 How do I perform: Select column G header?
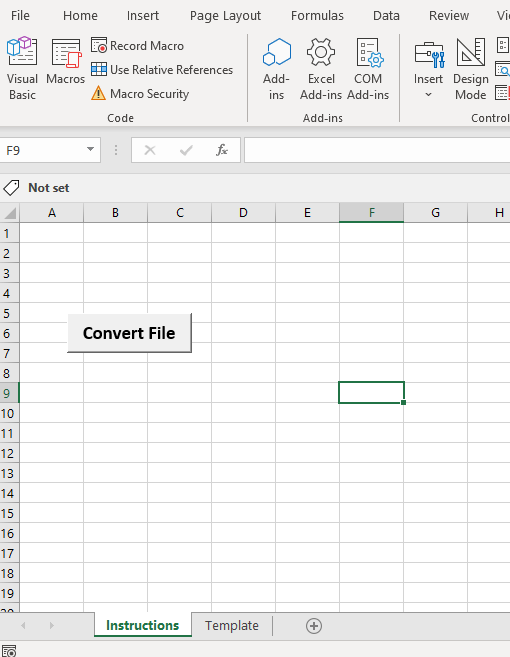tap(435, 213)
